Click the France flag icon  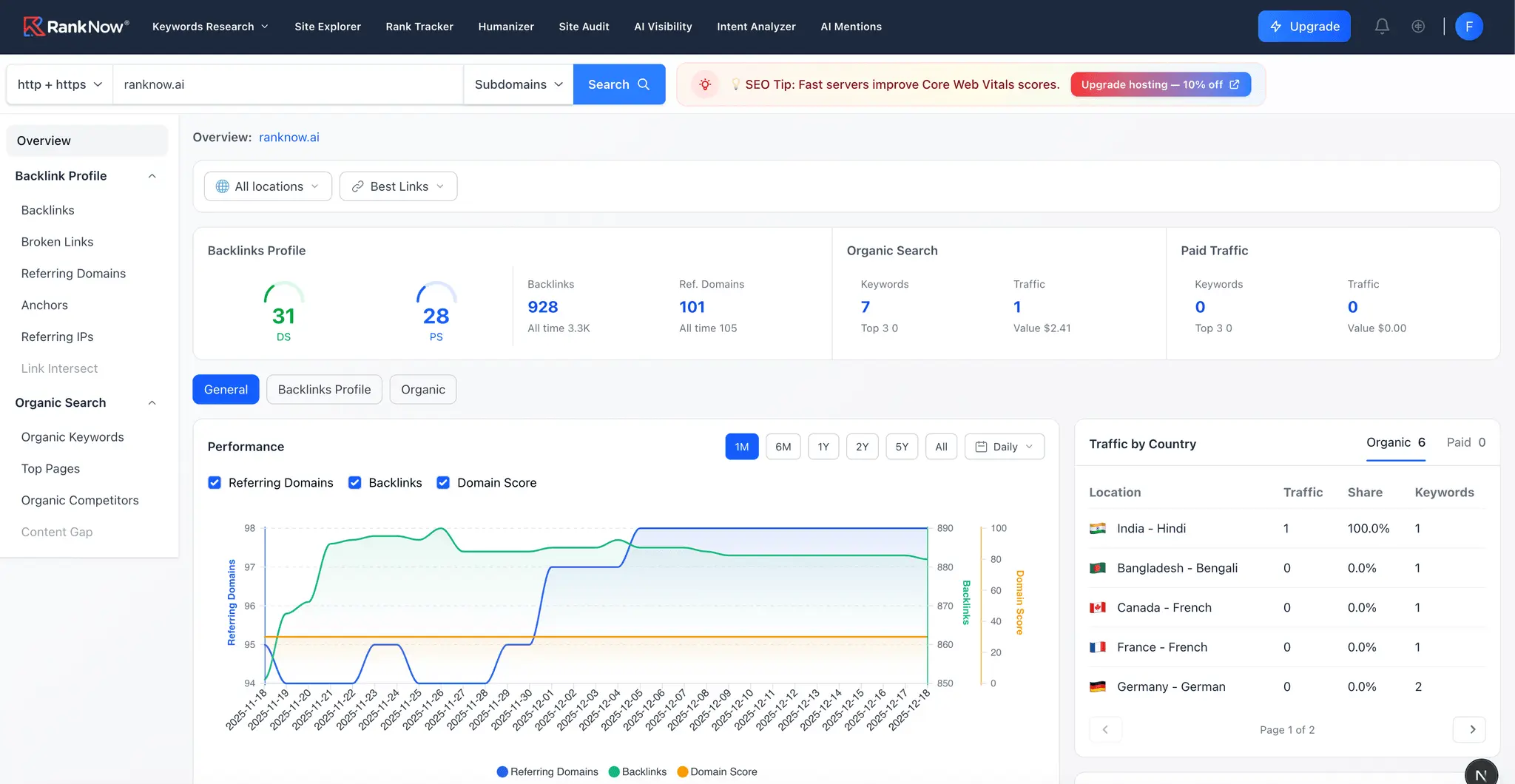[1098, 647]
